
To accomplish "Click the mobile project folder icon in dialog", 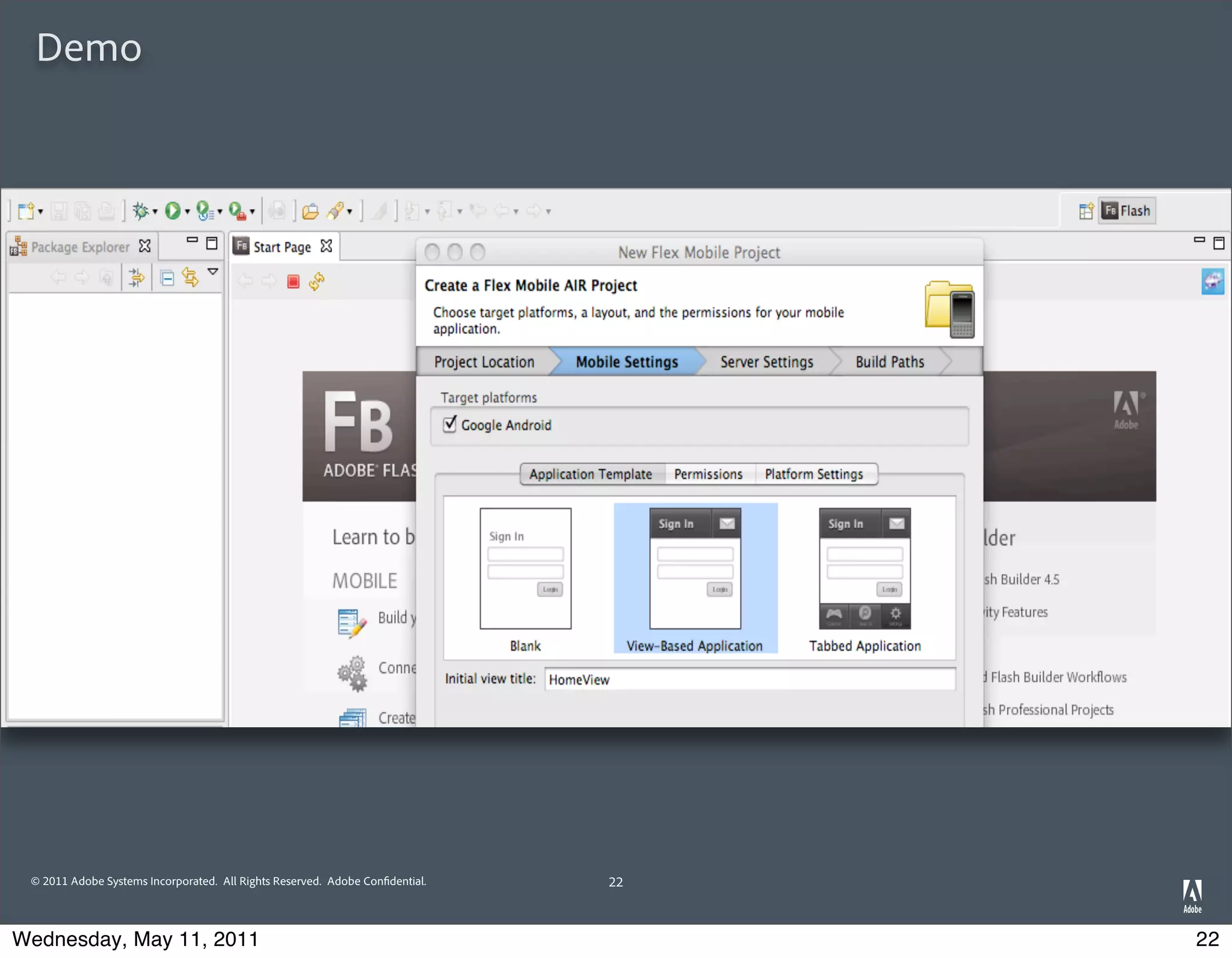I will pyautogui.click(x=949, y=309).
